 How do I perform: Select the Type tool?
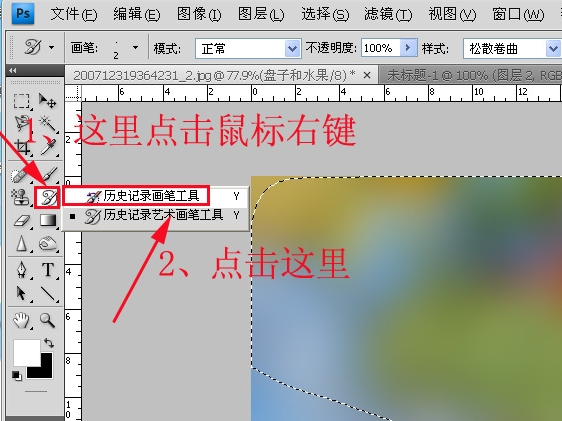[48, 270]
